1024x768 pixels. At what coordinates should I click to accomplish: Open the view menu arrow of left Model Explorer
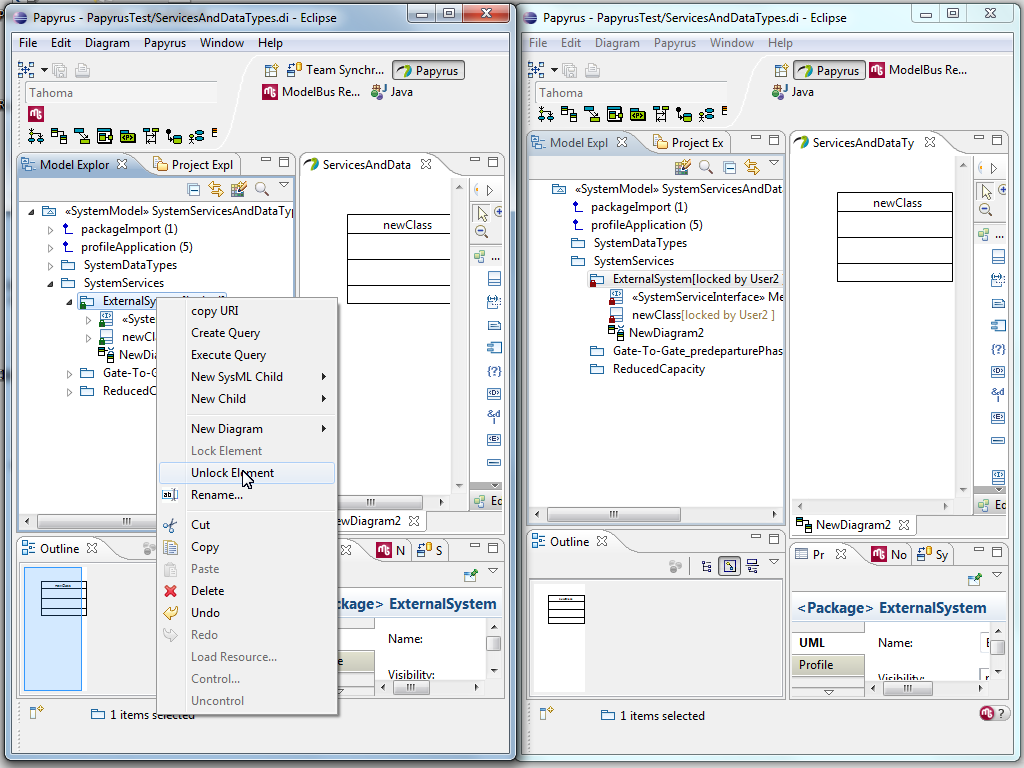[x=284, y=185]
